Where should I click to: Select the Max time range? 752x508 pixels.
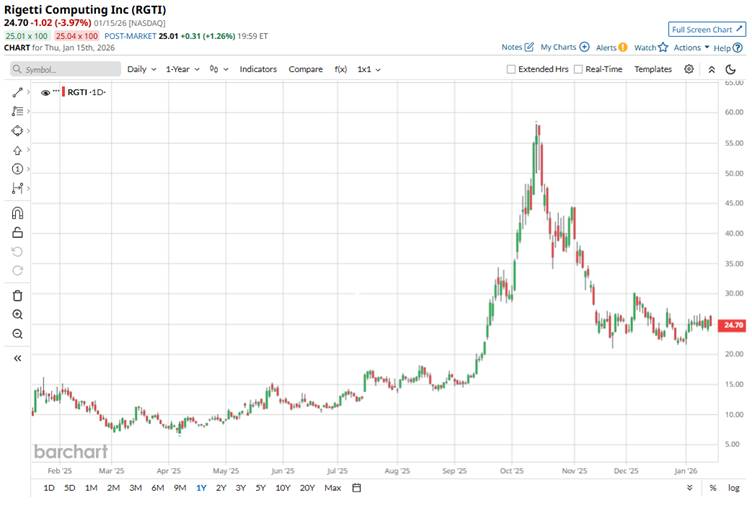[332, 488]
